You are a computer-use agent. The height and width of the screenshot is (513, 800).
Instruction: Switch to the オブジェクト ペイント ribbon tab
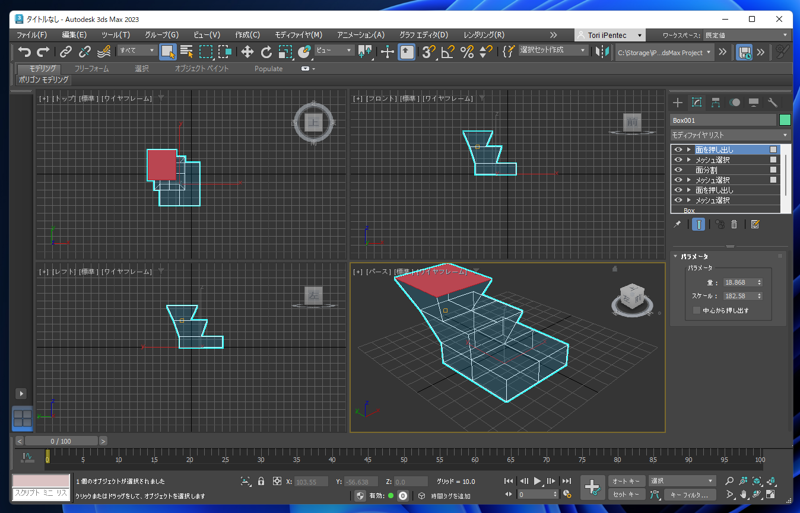[x=202, y=68]
